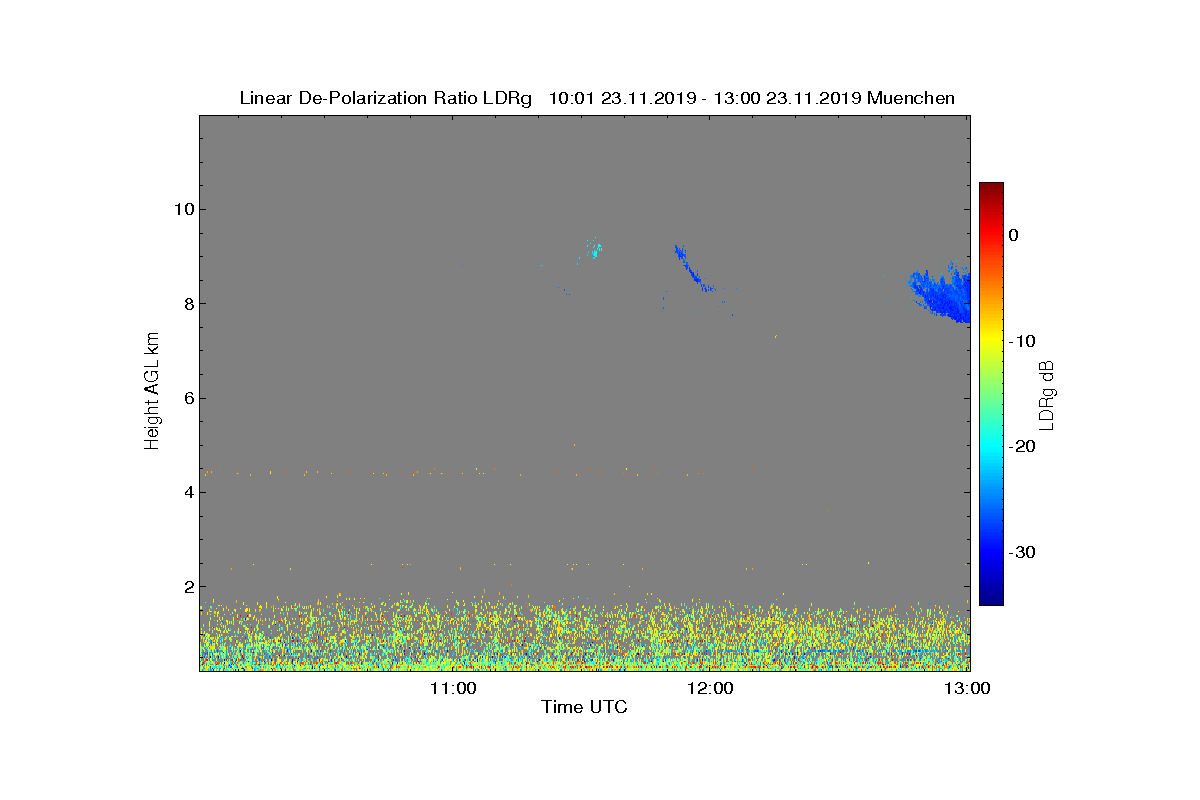Click the colorbar value -30
Image resolution: width=1200 pixels, height=800 pixels.
point(1022,552)
